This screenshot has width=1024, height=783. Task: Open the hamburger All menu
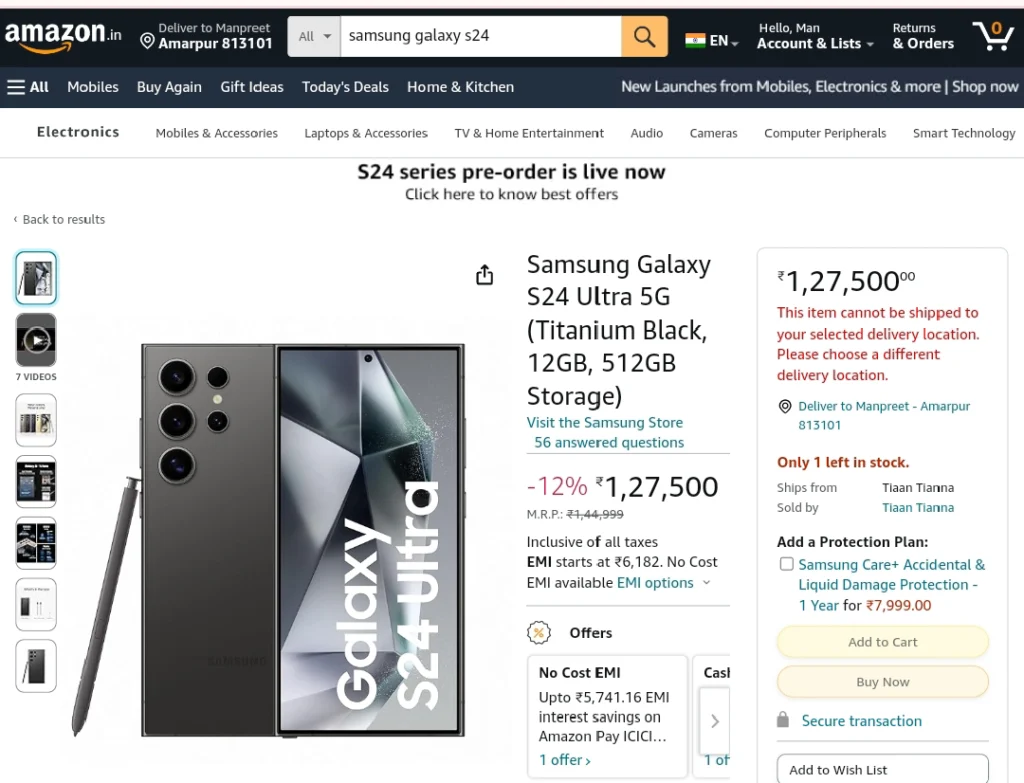point(28,87)
